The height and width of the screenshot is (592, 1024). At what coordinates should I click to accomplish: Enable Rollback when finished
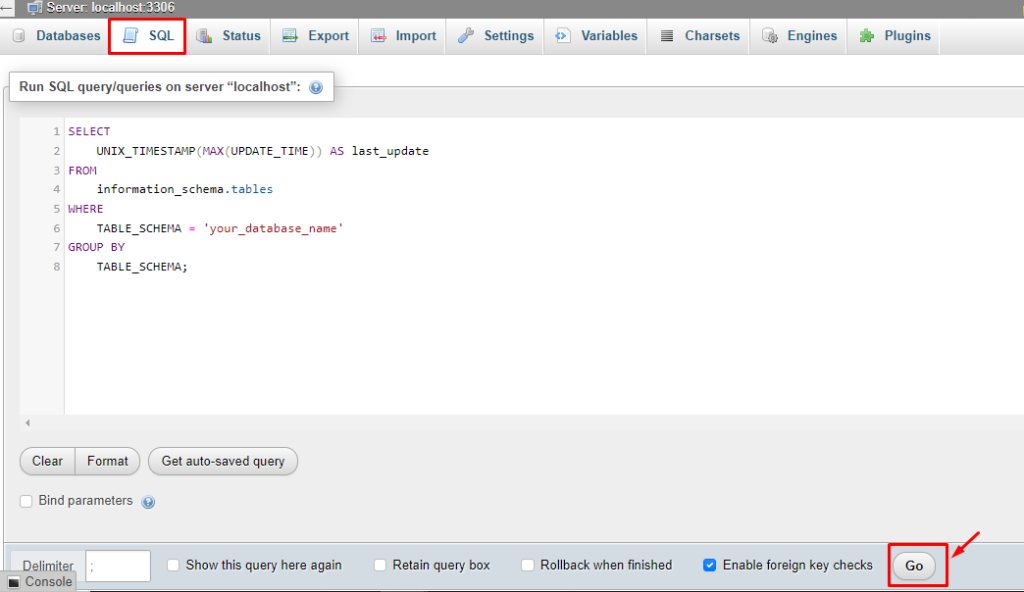coord(527,565)
